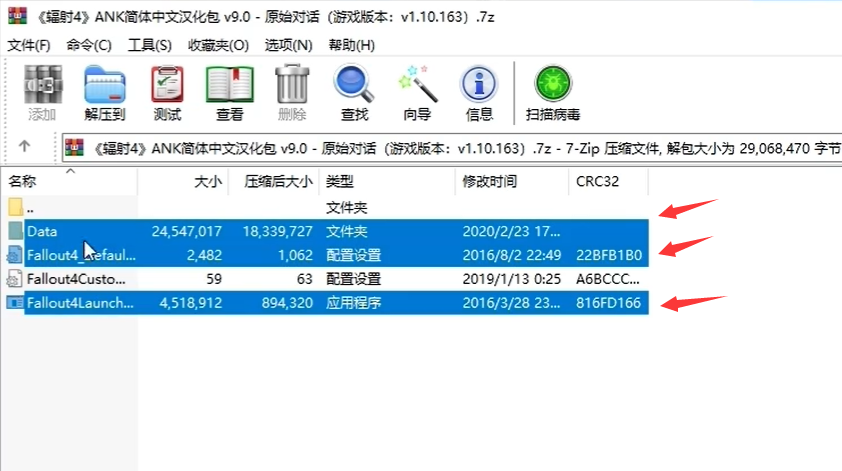Click the WinRAR icon in title bar
Screen dimensions: 842x471
click(17, 16)
